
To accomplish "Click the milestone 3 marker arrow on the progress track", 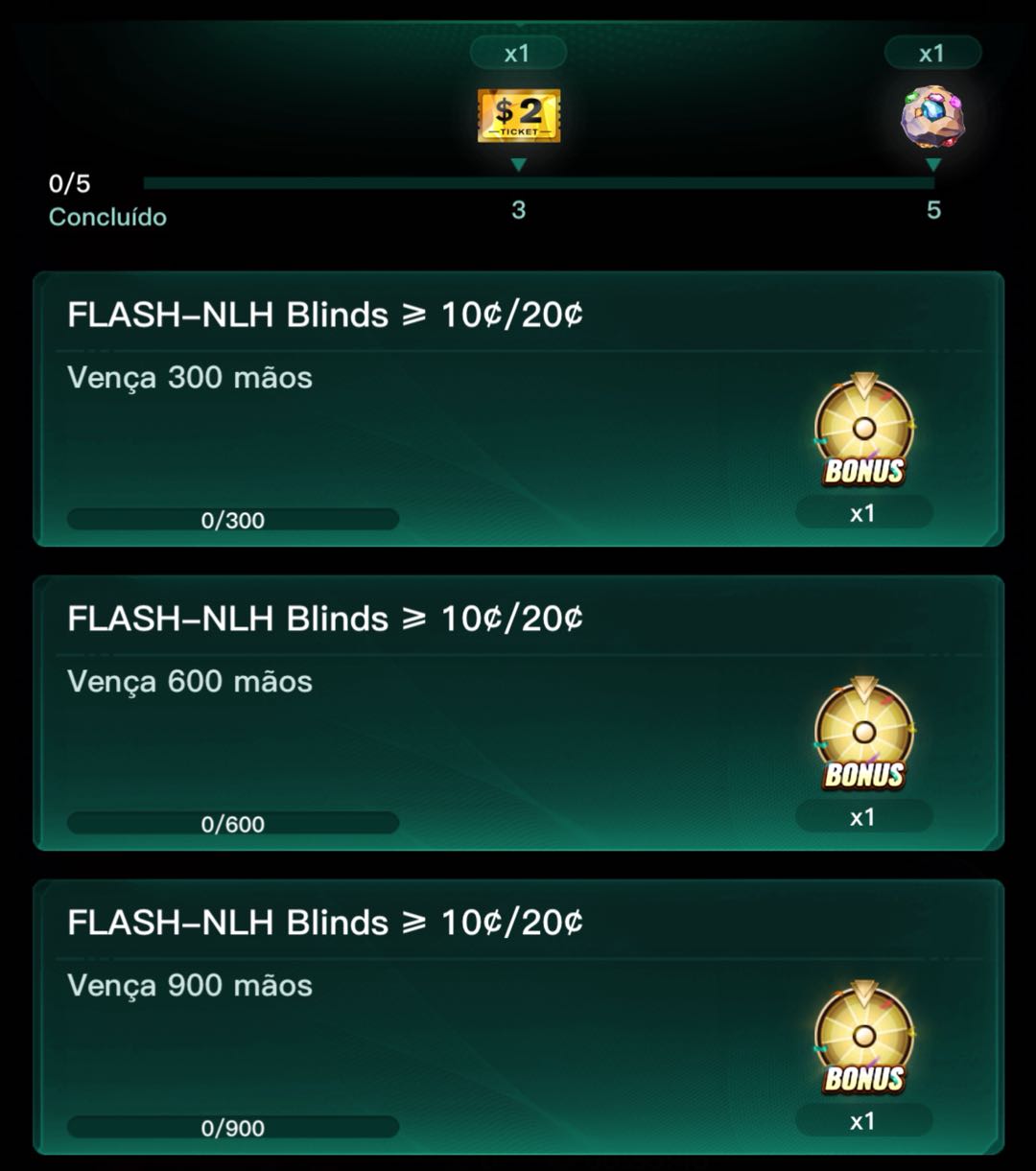I will click(519, 165).
